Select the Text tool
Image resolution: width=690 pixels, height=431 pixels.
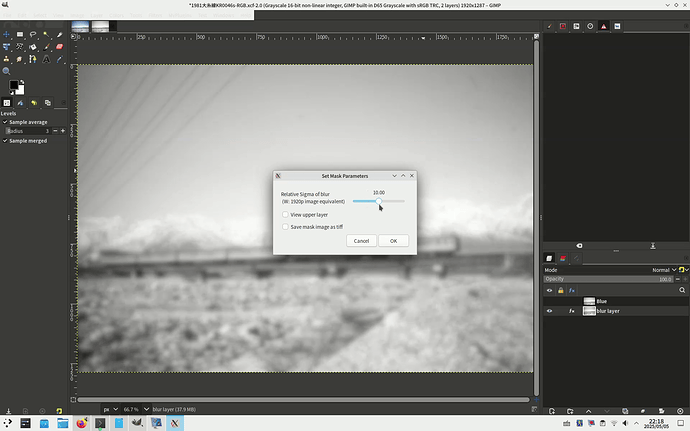[x=46, y=59]
